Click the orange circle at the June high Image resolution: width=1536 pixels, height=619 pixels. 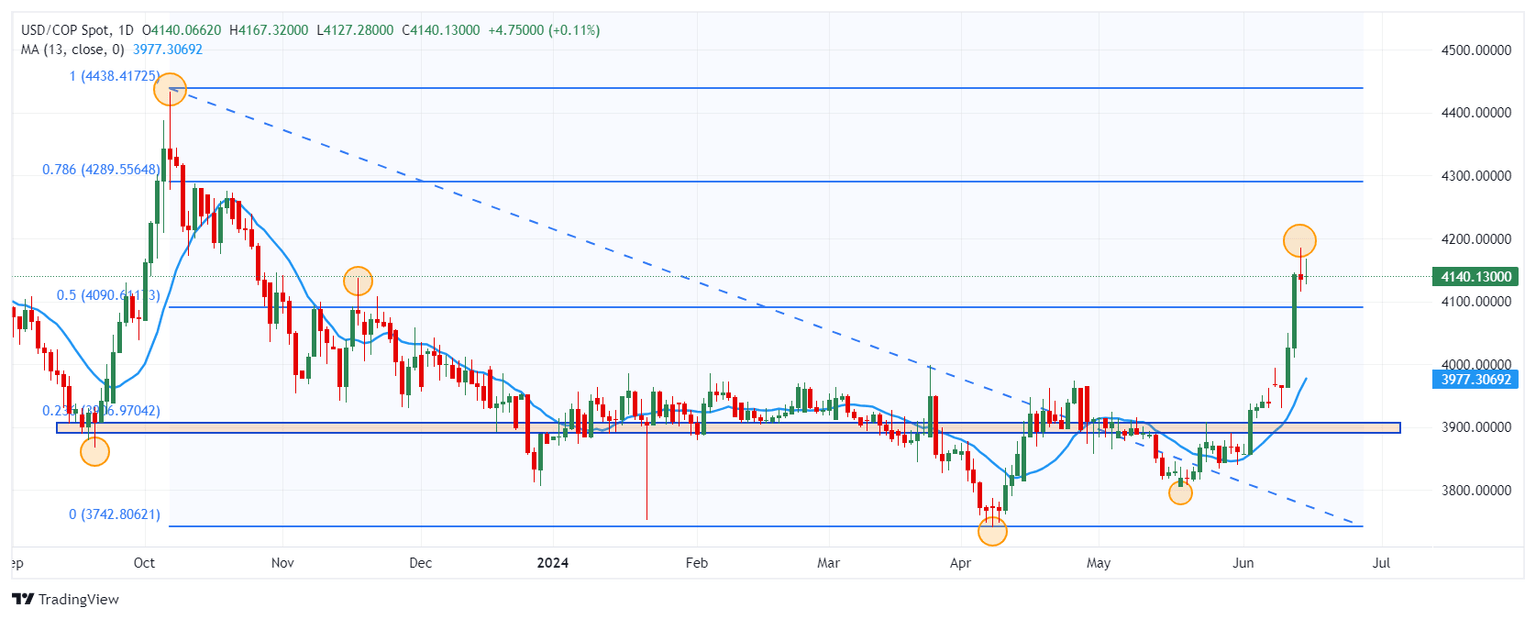1299,240
